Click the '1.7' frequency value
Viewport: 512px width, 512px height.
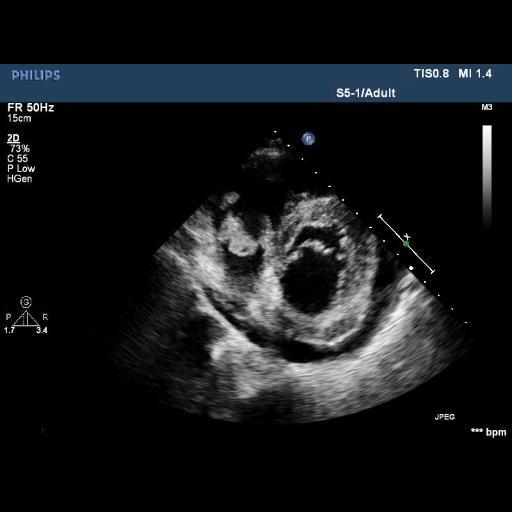click(9, 330)
